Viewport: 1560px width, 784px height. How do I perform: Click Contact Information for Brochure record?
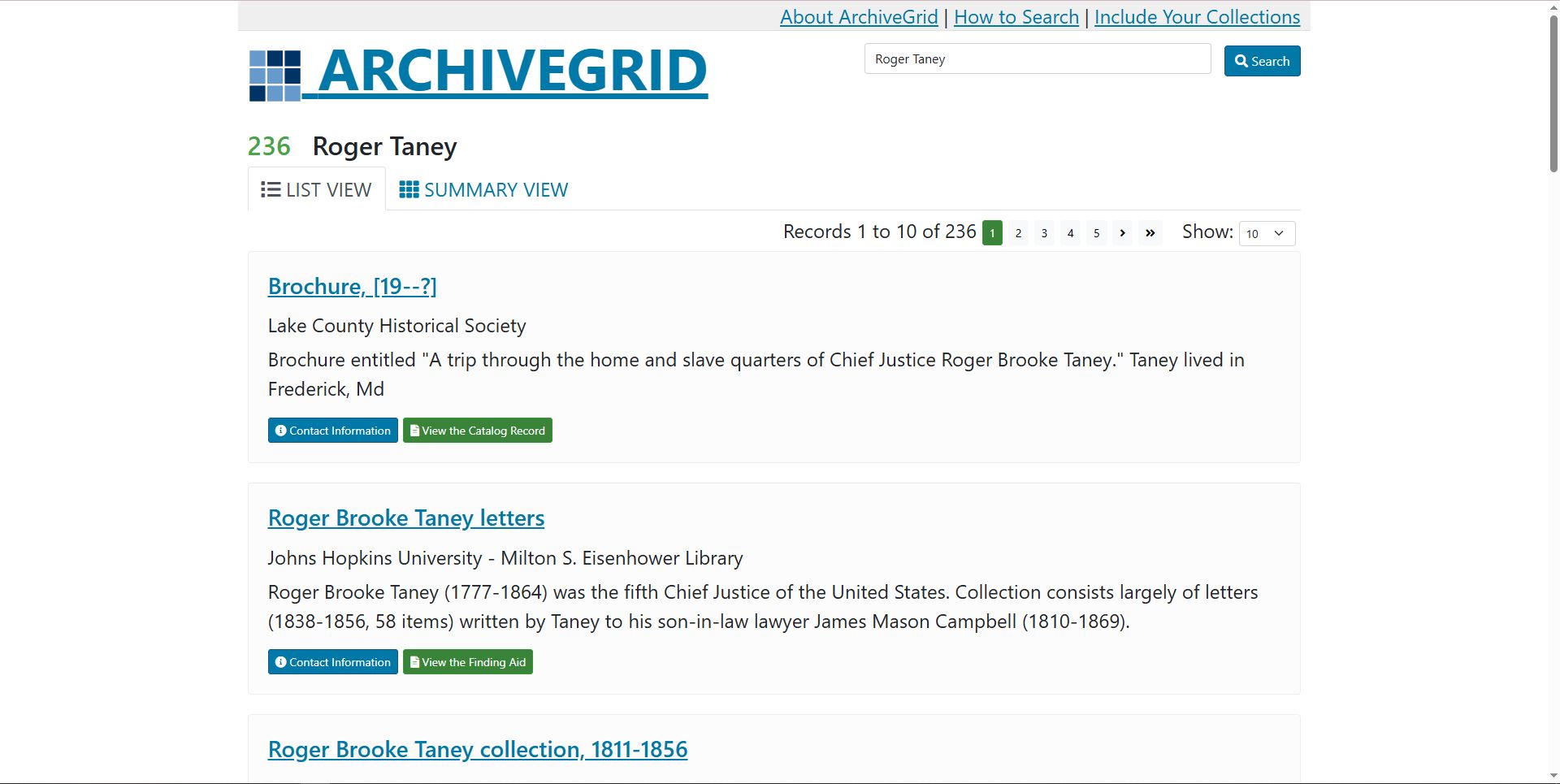[333, 431]
